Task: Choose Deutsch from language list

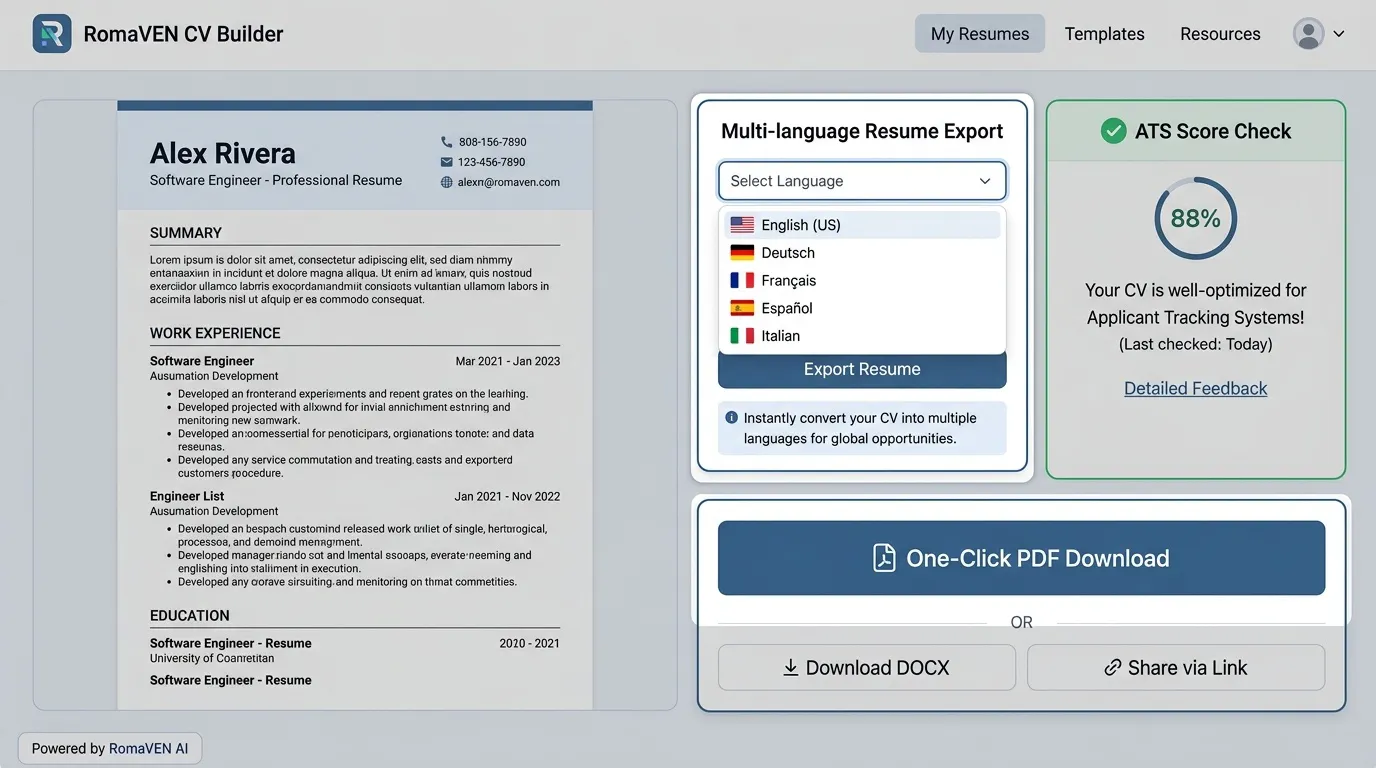Action: tap(862, 253)
